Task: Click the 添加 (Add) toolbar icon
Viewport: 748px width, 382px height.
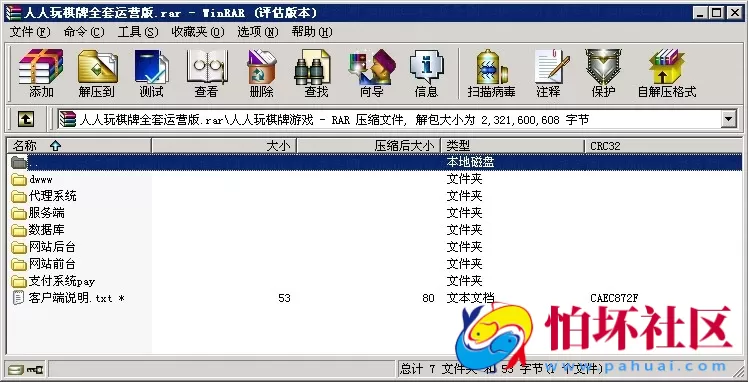Action: pyautogui.click(x=41, y=67)
